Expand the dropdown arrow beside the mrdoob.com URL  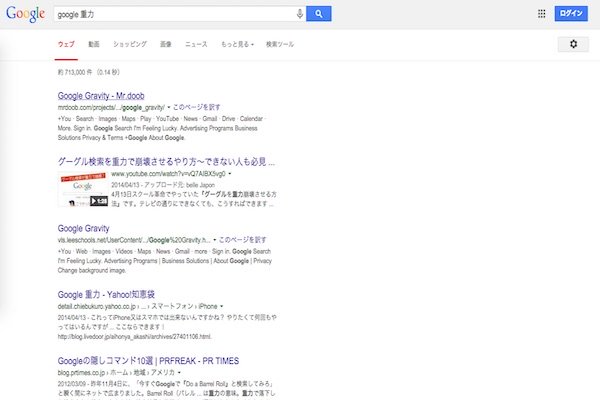169,108
